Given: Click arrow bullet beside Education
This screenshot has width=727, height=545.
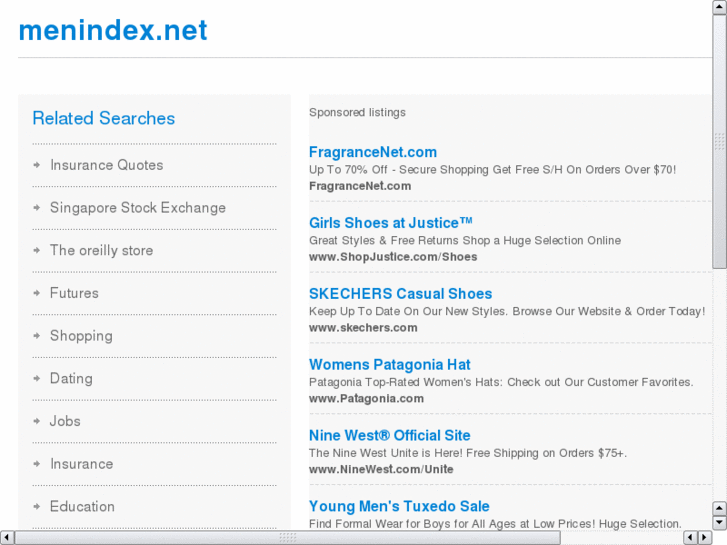Looking at the screenshot, I should (x=37, y=506).
